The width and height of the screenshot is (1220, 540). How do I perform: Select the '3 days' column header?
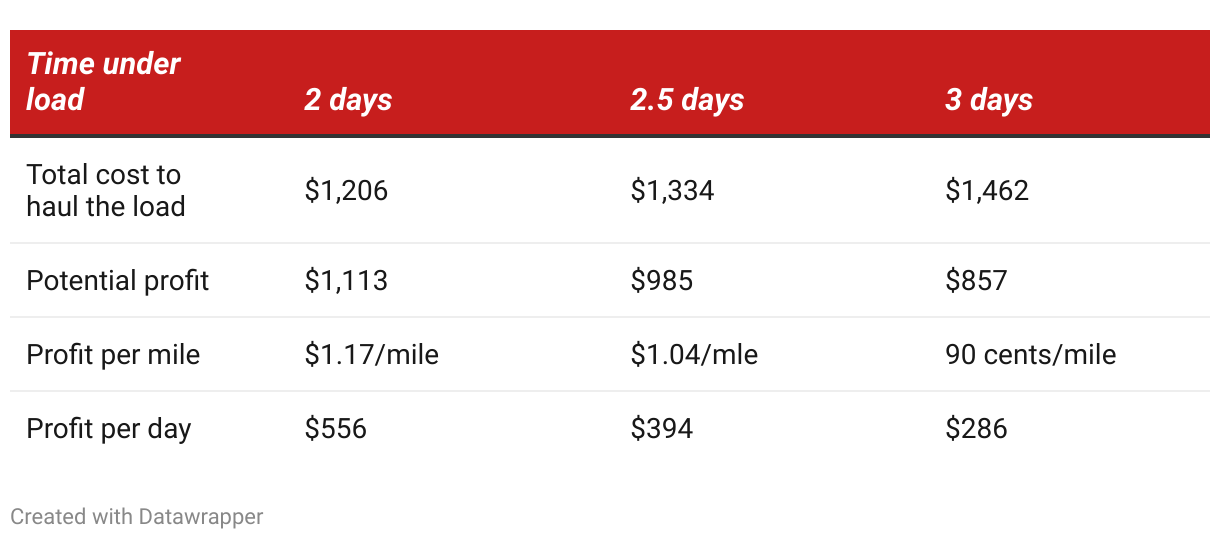(989, 100)
